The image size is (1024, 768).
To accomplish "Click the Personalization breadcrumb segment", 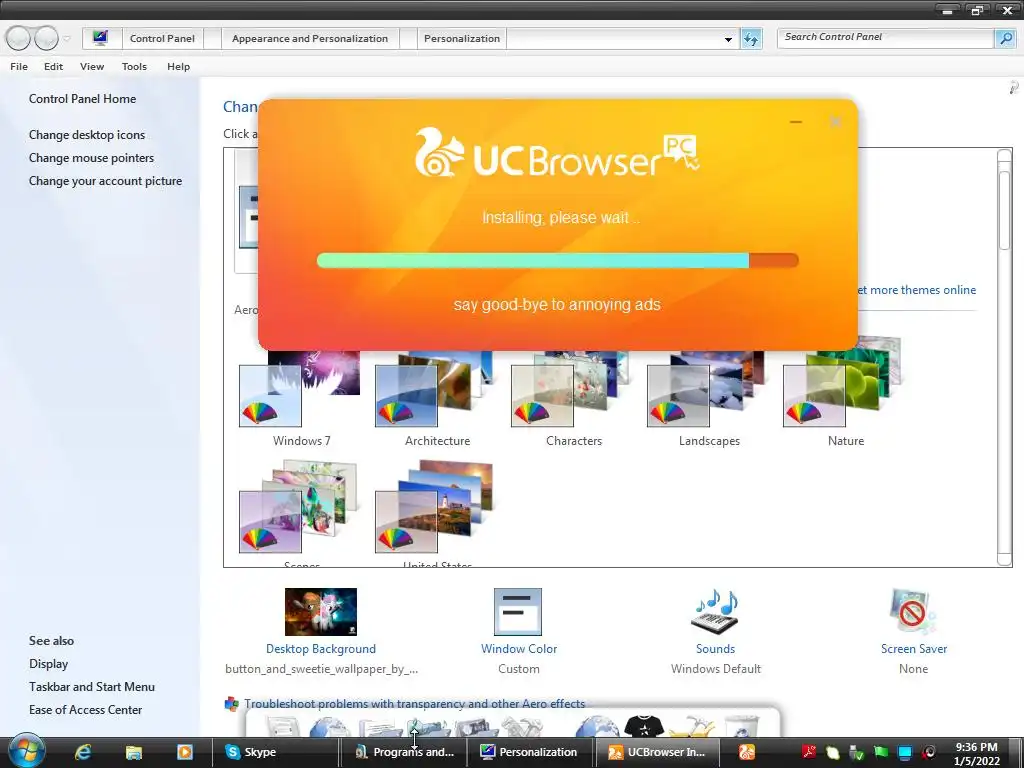I will click(x=462, y=39).
